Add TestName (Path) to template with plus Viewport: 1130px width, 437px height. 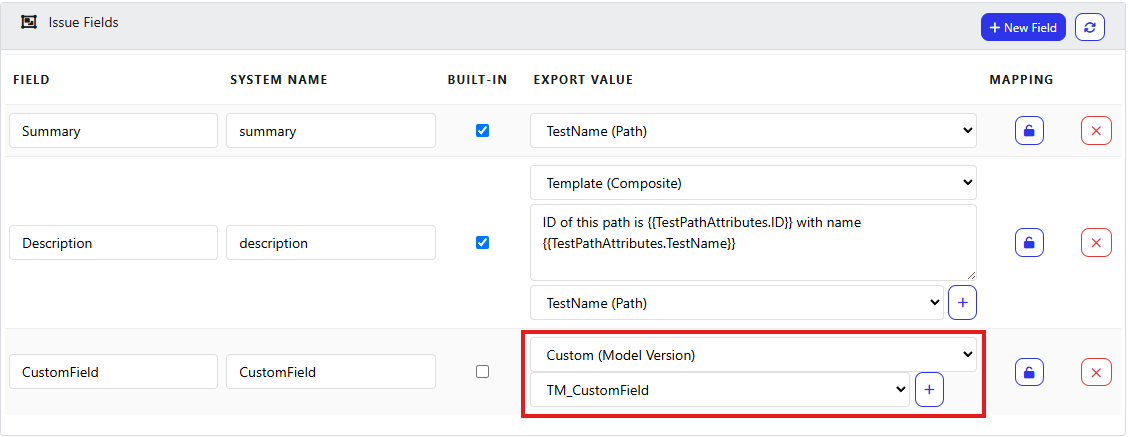coord(962,303)
